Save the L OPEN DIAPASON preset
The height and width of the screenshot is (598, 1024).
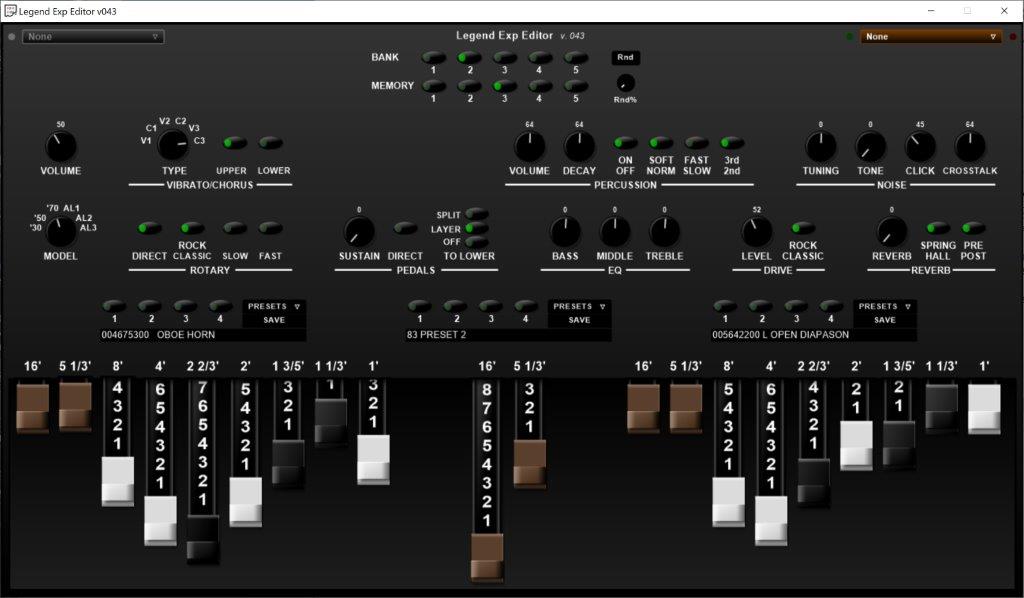click(x=884, y=320)
